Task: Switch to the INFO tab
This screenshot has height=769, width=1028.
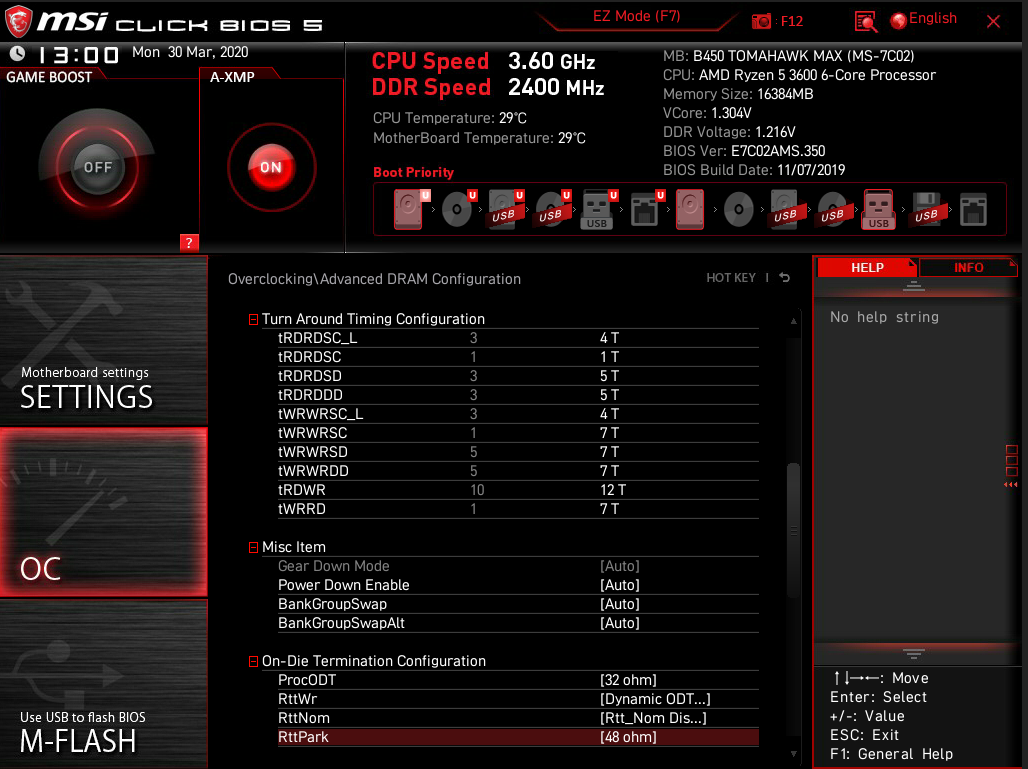Action: coord(967,267)
